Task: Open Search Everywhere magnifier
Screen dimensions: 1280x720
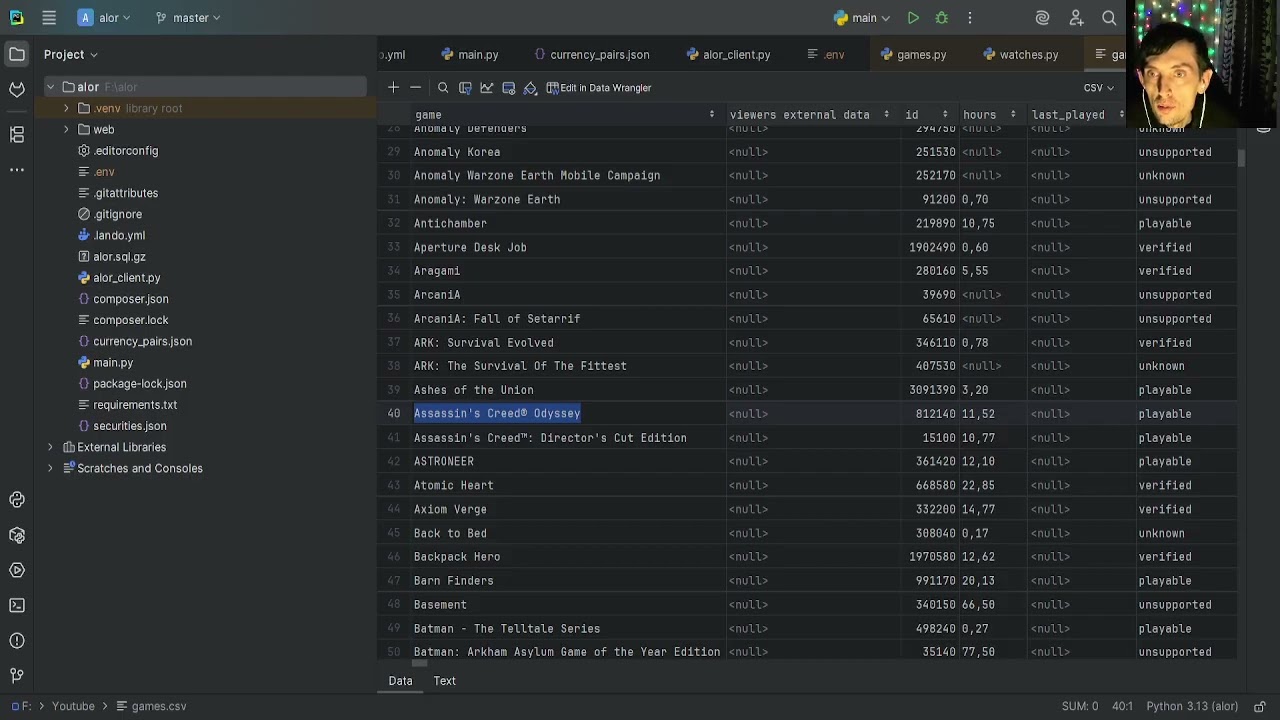Action: click(x=1109, y=18)
